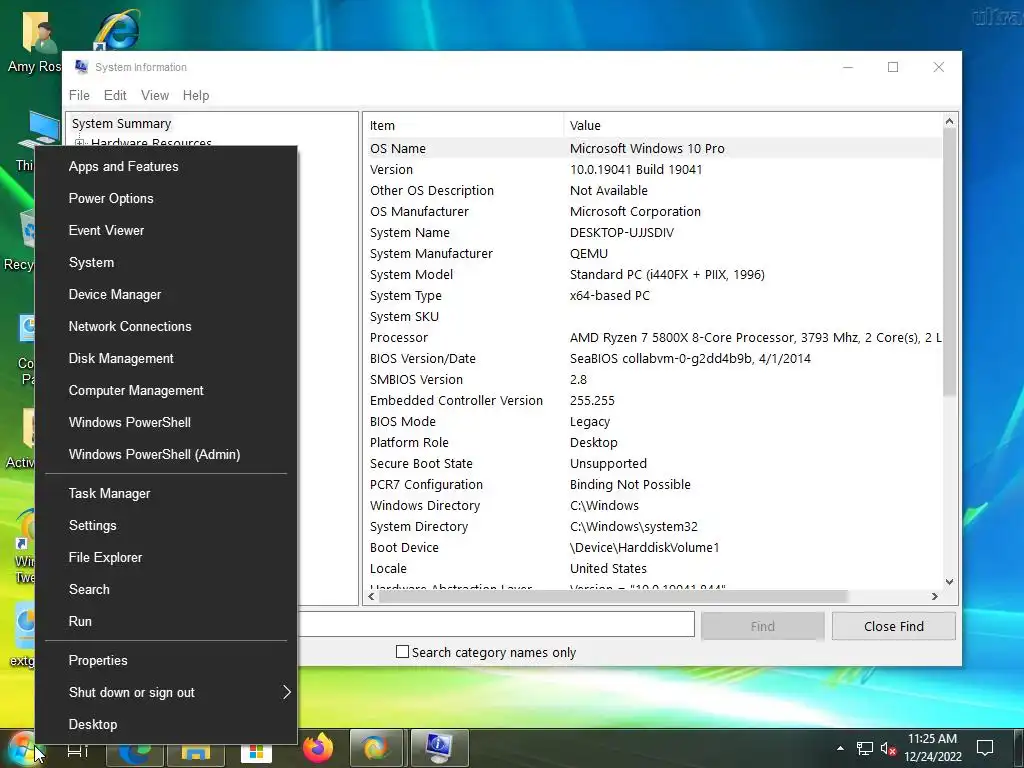This screenshot has width=1024, height=768.
Task: Click the System Information taskbar button
Action: coord(439,748)
